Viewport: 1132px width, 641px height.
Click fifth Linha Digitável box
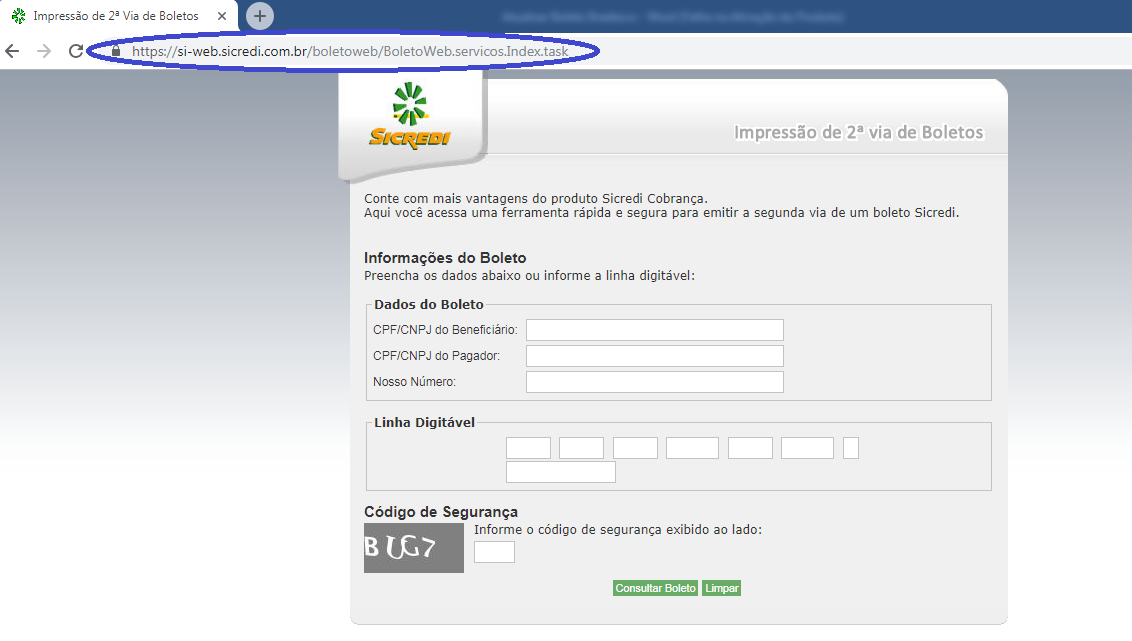tap(750, 448)
